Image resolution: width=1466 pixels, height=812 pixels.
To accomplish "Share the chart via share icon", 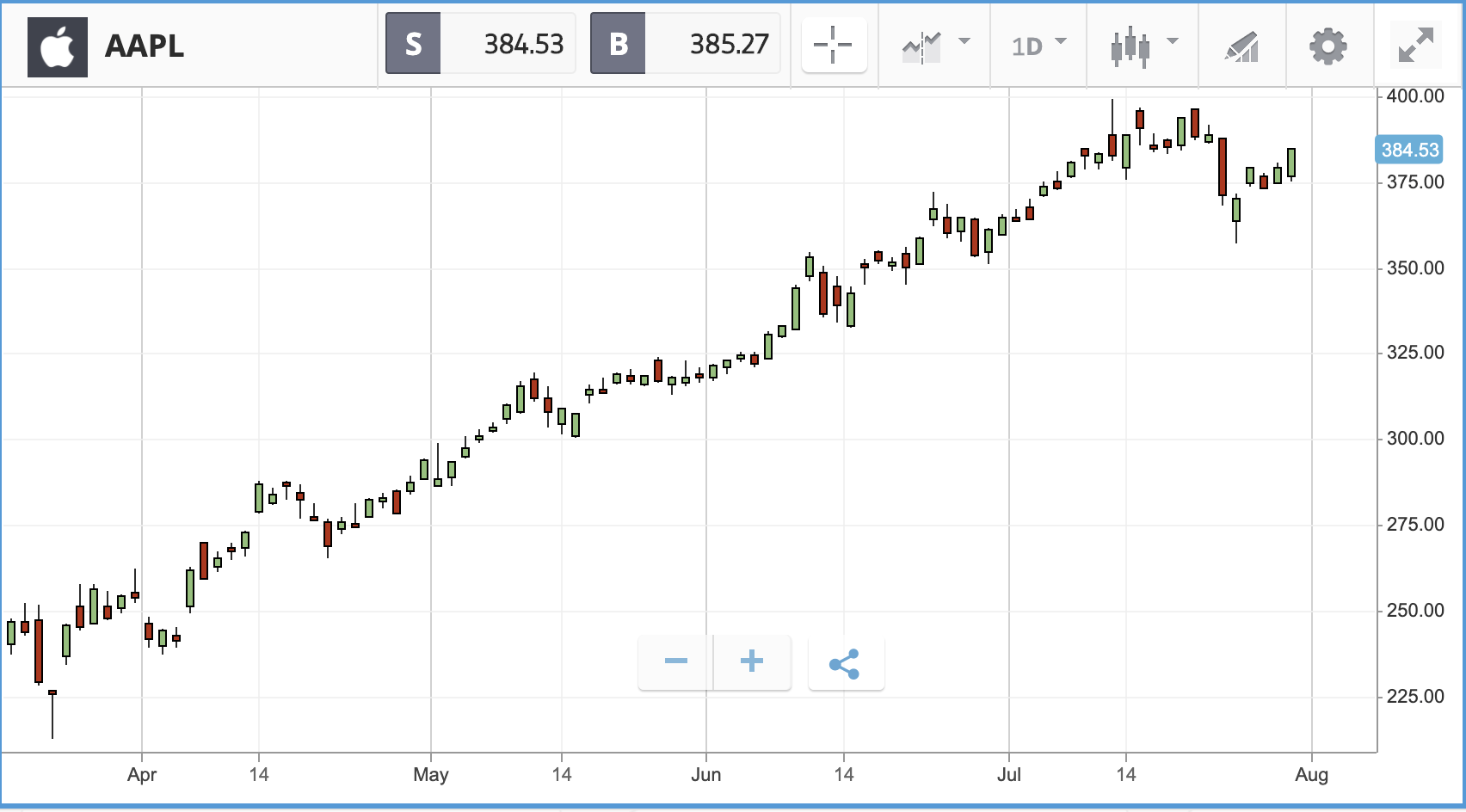I will point(846,663).
